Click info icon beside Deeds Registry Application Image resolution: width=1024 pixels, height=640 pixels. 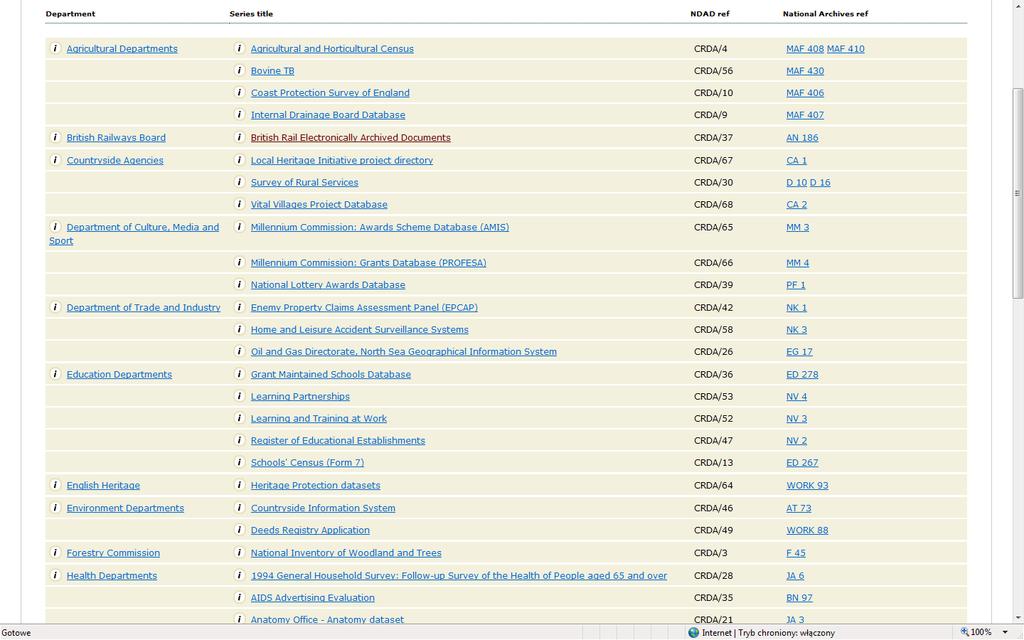[x=240, y=530]
